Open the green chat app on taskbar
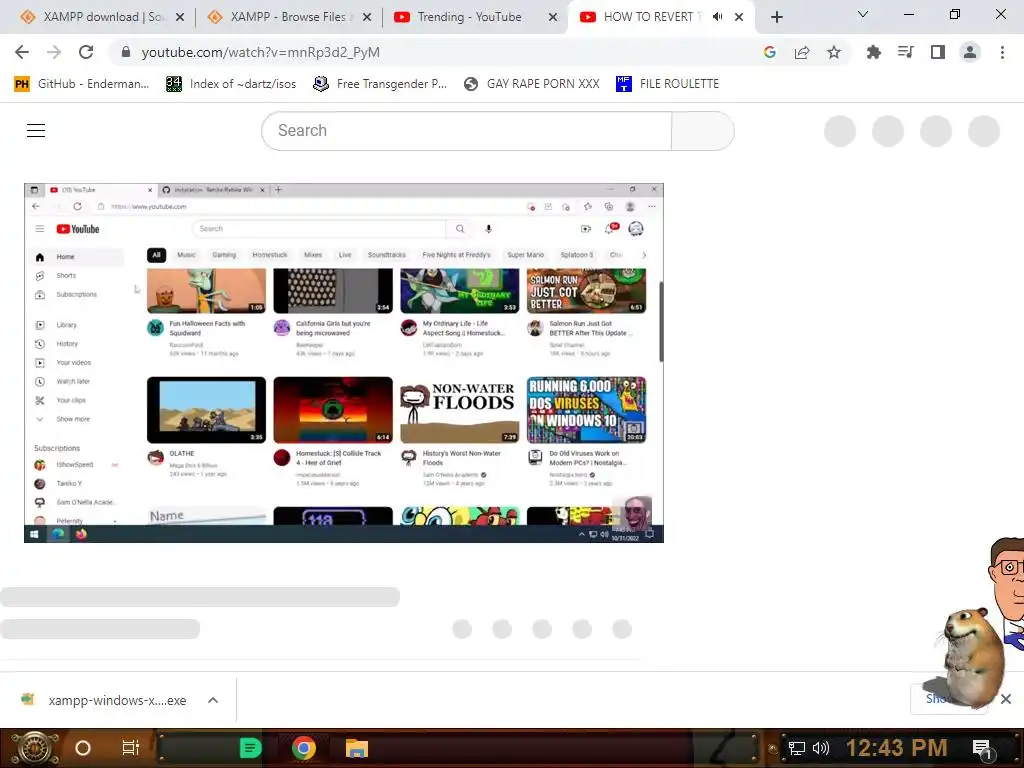Image resolution: width=1024 pixels, height=768 pixels. point(250,748)
